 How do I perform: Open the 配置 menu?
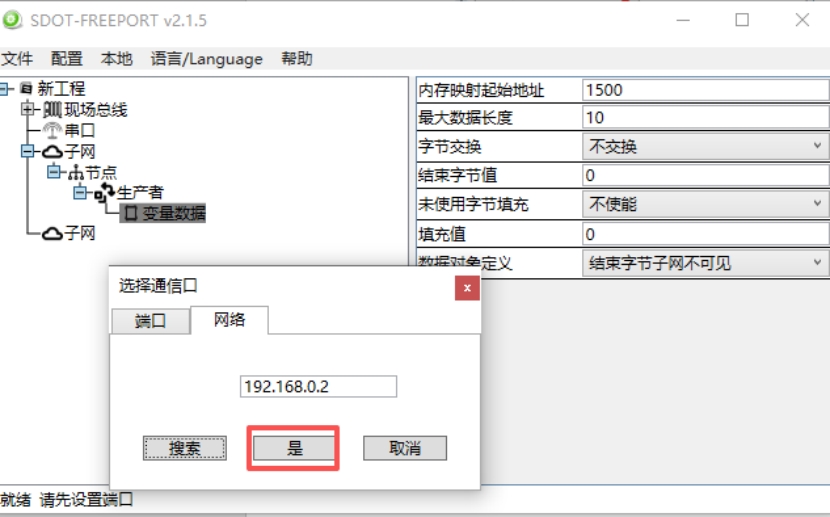click(67, 58)
